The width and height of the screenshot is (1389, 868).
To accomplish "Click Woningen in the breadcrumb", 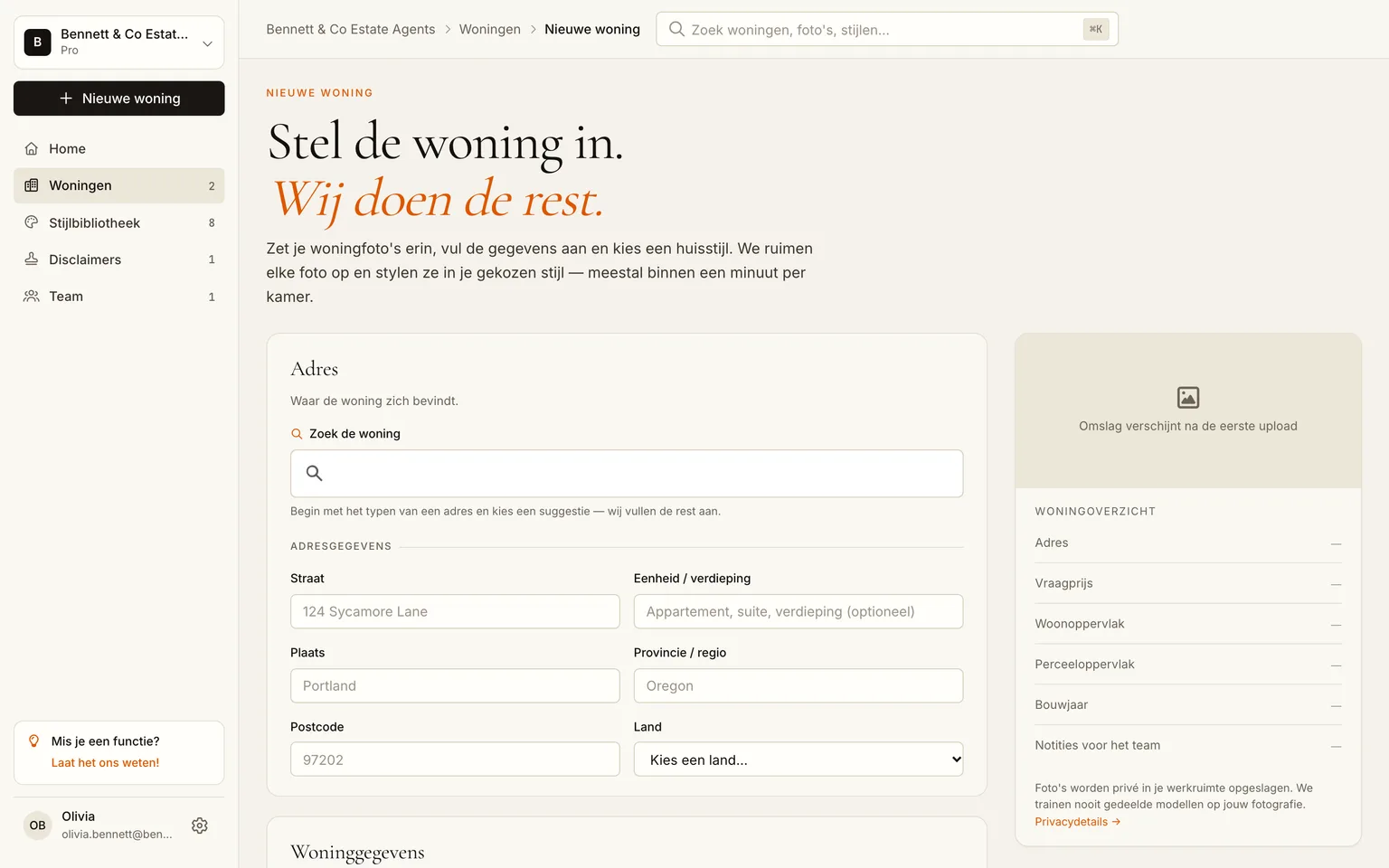I will coord(490,29).
